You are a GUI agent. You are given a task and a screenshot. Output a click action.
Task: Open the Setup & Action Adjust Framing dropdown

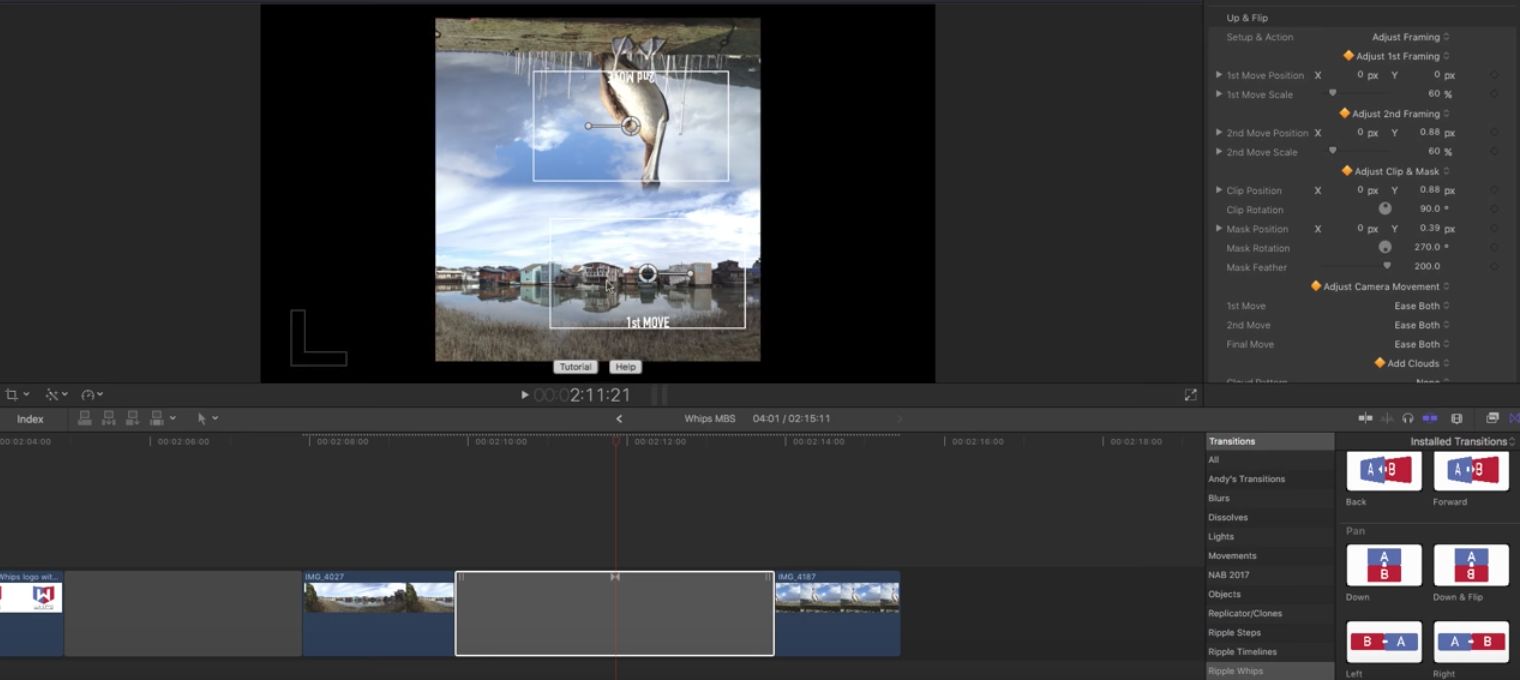coord(1411,37)
